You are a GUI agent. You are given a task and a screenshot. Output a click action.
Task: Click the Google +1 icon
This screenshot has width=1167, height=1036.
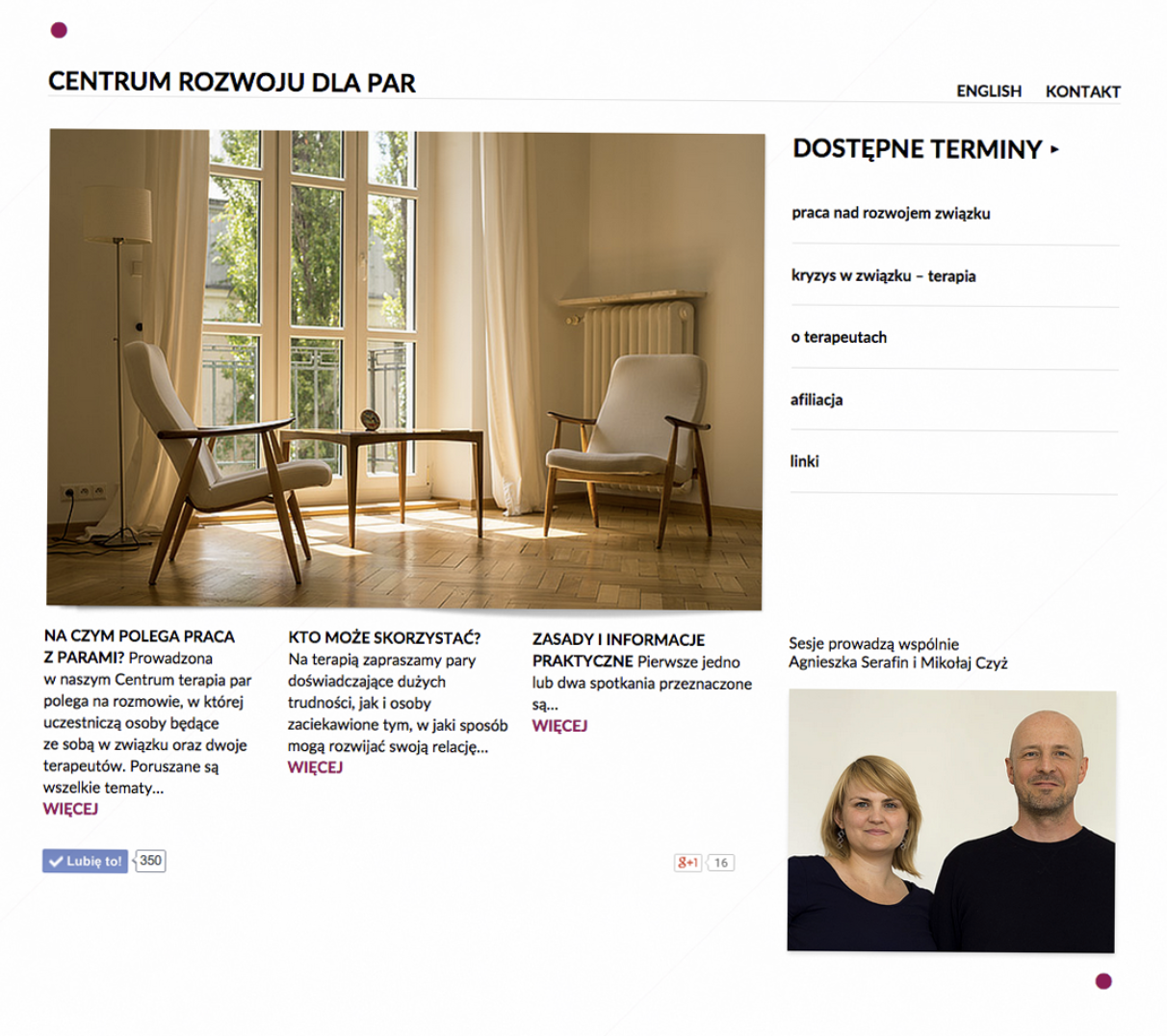687,863
